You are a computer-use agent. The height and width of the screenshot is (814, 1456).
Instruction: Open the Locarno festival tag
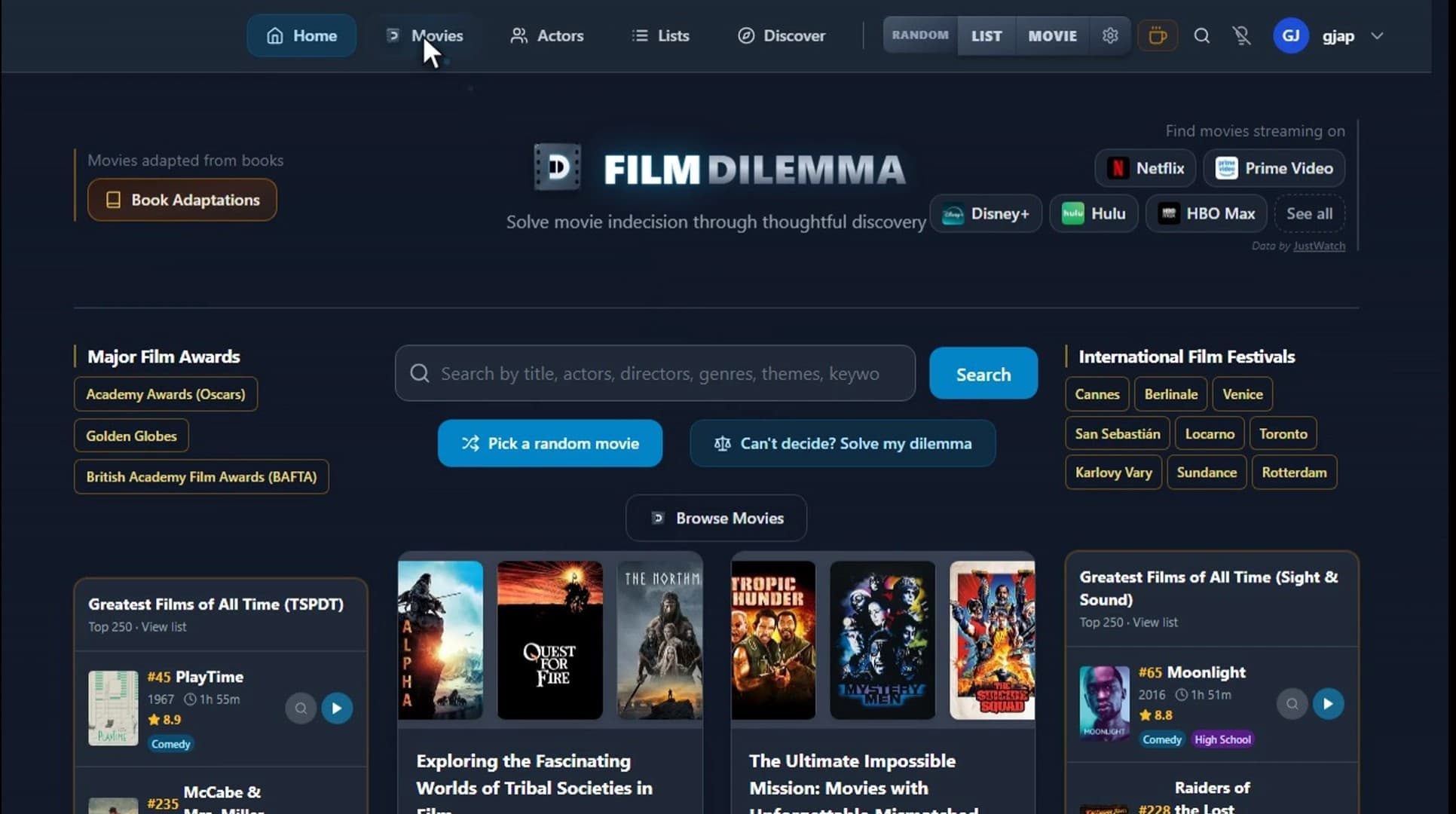coord(1210,433)
